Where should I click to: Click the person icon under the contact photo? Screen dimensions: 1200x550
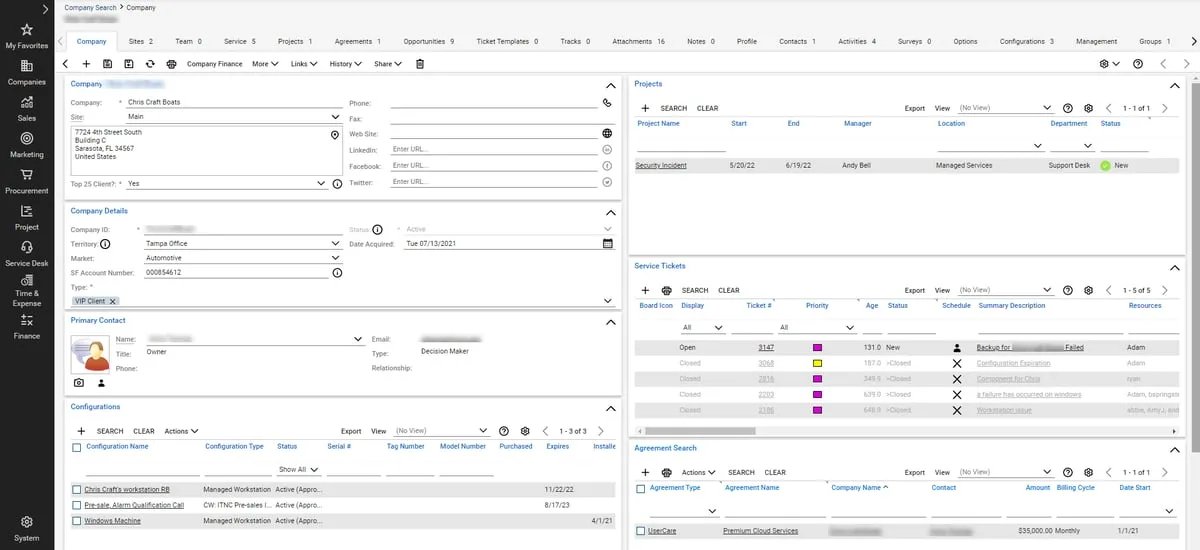click(101, 382)
